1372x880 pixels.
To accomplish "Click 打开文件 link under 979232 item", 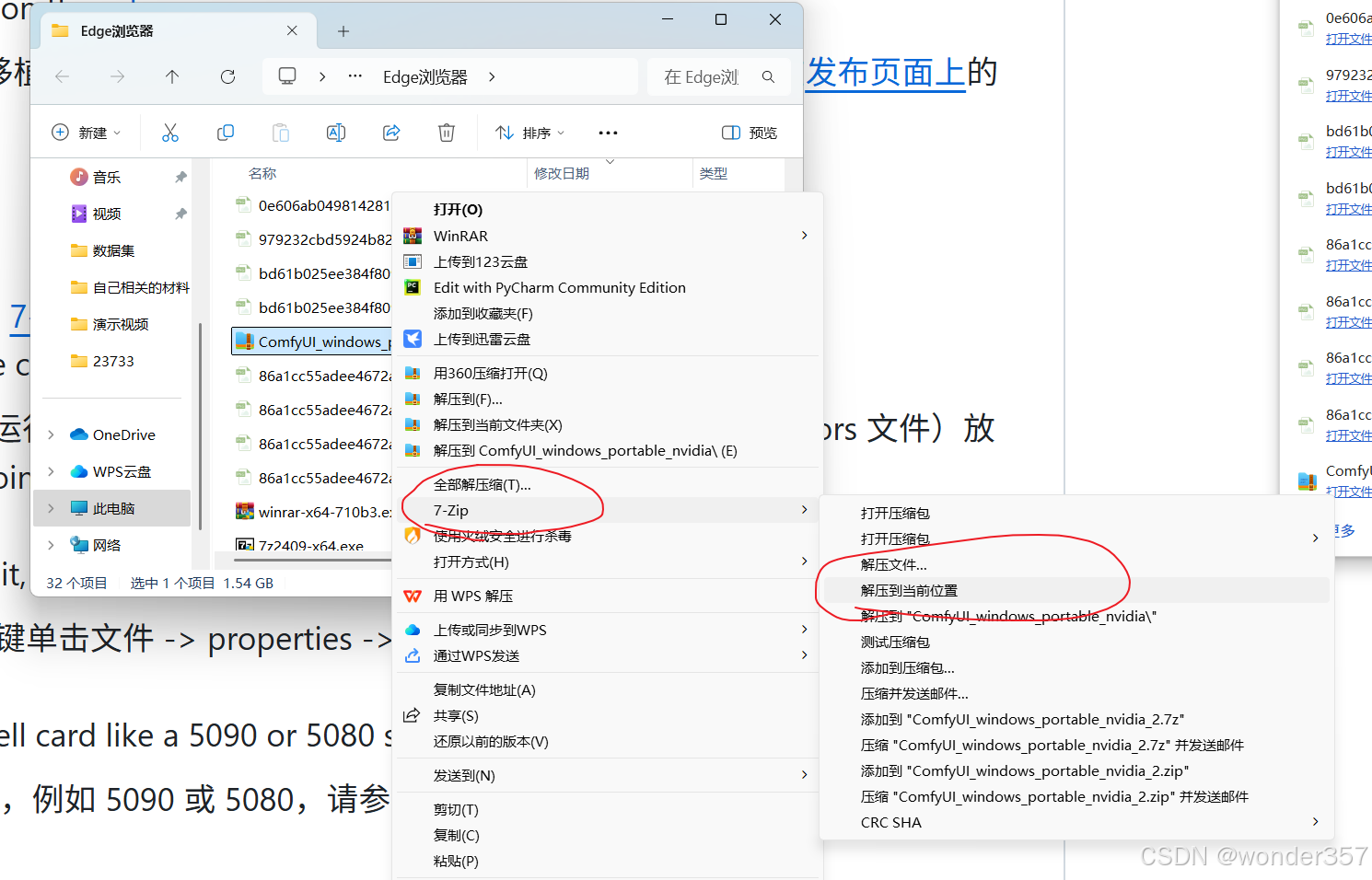I will (1348, 96).
